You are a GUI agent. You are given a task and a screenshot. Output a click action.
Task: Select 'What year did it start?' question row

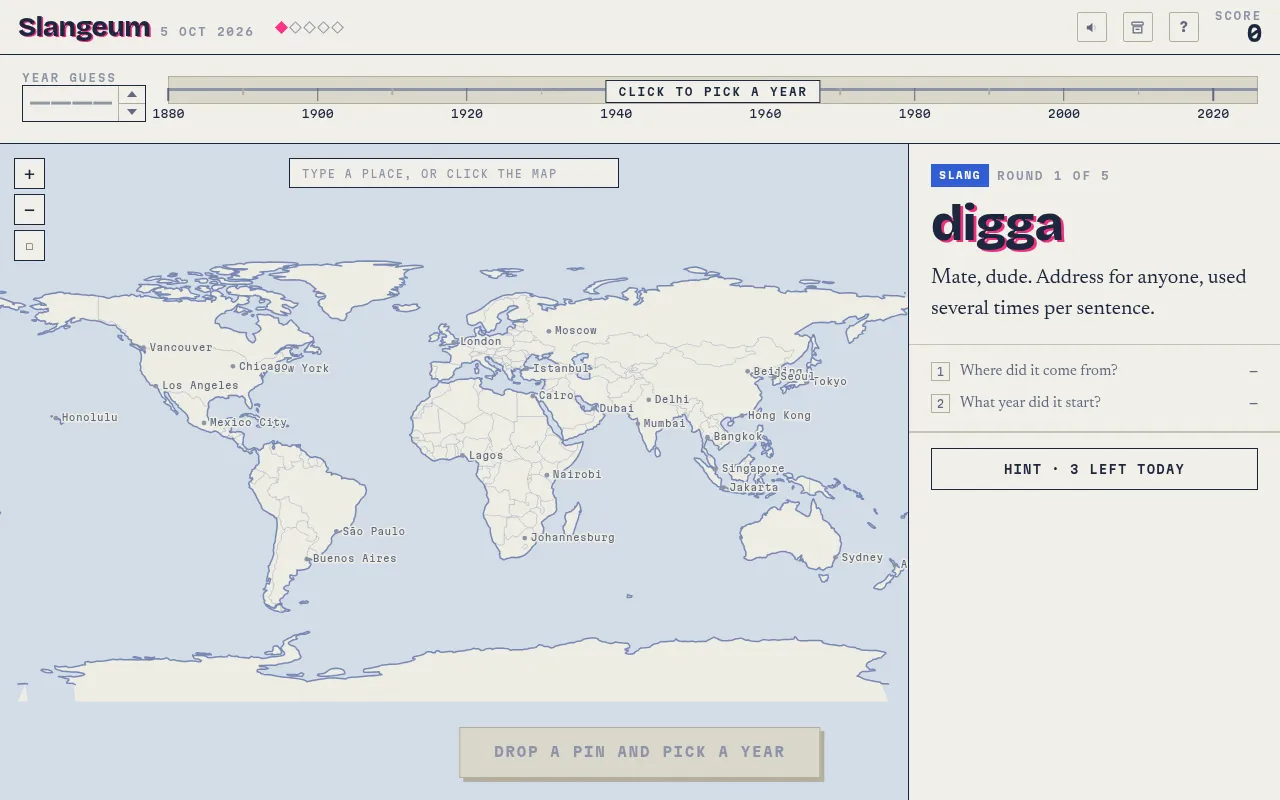[1094, 403]
